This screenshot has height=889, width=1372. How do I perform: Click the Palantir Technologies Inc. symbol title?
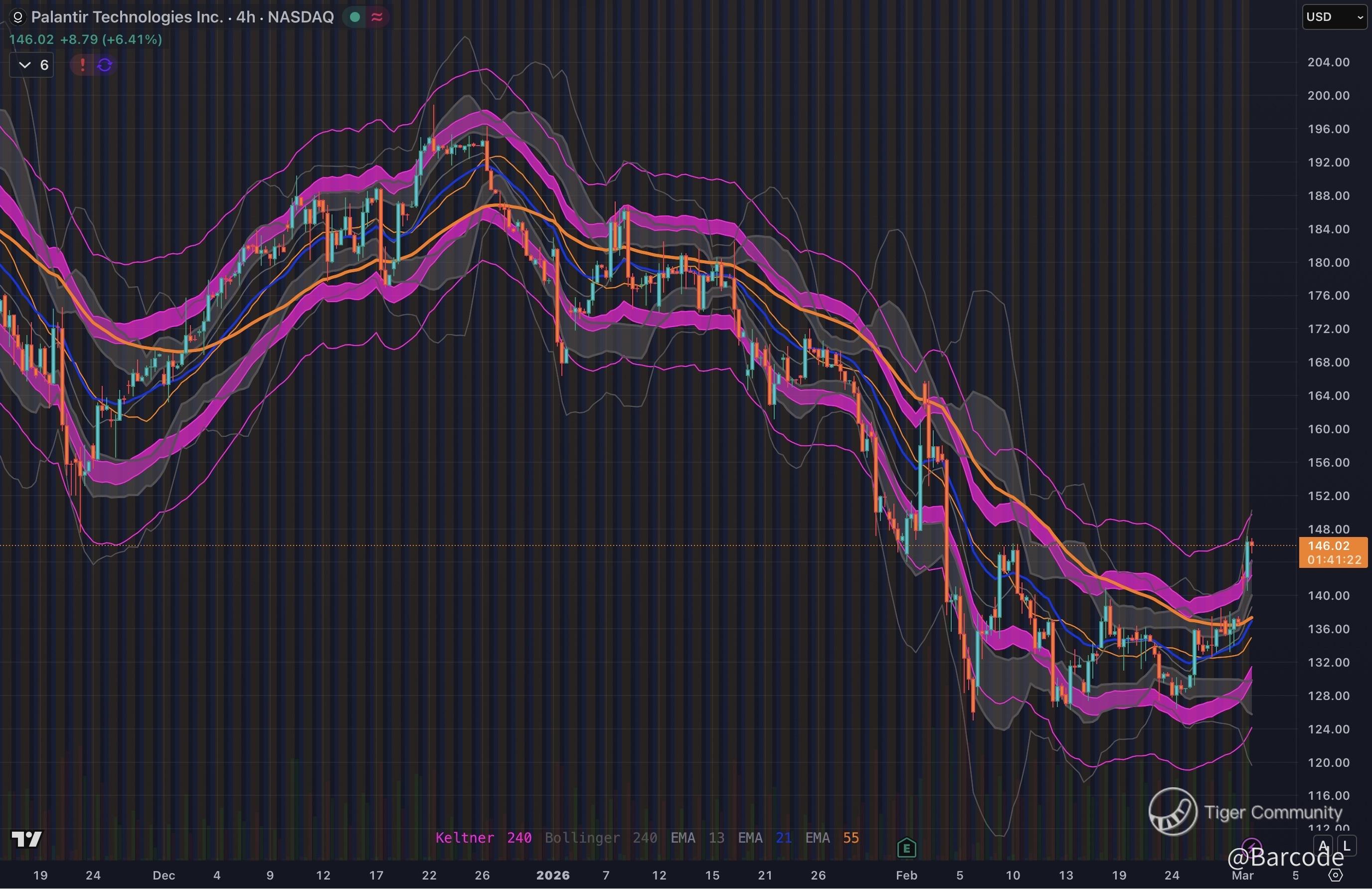127,17
